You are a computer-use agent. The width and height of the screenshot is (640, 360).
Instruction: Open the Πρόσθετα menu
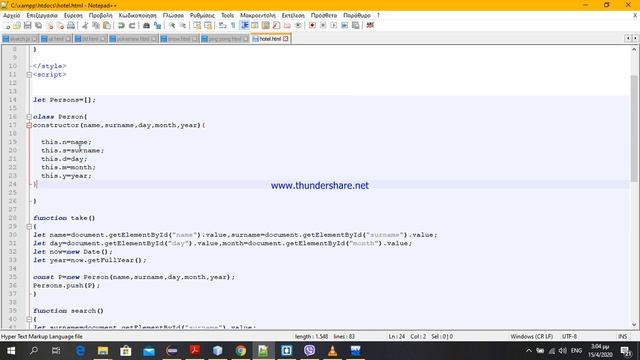(324, 16)
